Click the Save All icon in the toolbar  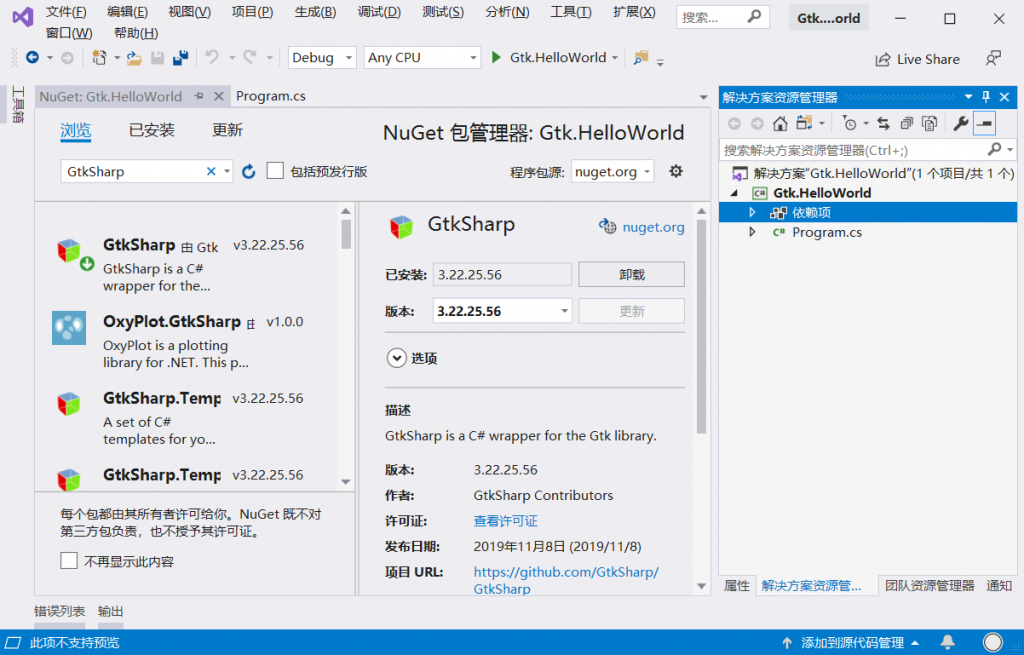point(180,58)
